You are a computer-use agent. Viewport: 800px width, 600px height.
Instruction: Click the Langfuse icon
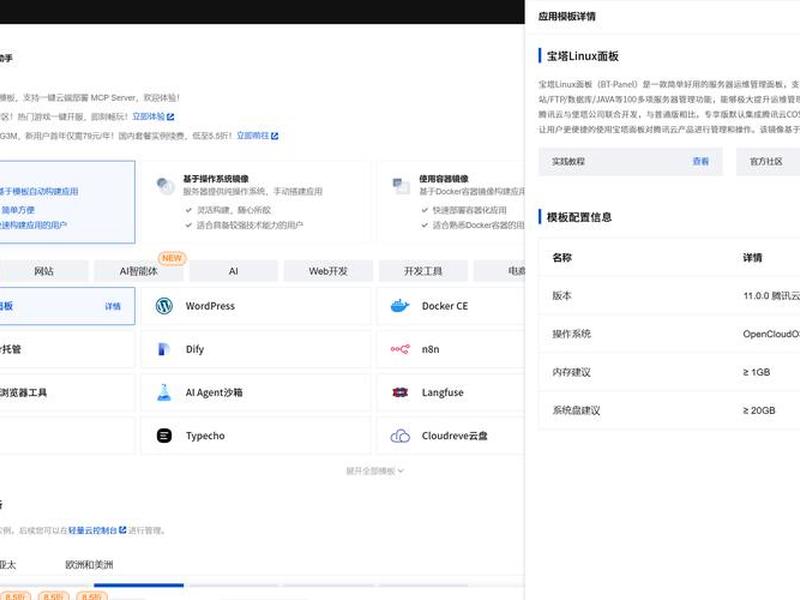click(399, 392)
